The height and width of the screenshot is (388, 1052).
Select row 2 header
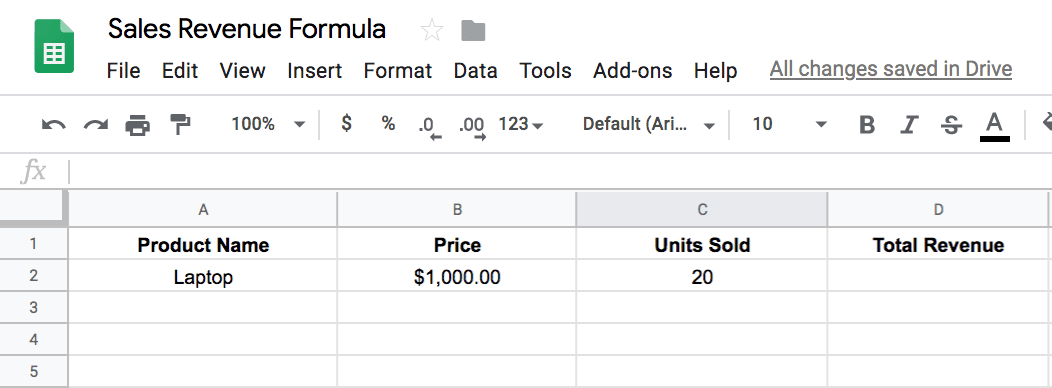(x=34, y=276)
